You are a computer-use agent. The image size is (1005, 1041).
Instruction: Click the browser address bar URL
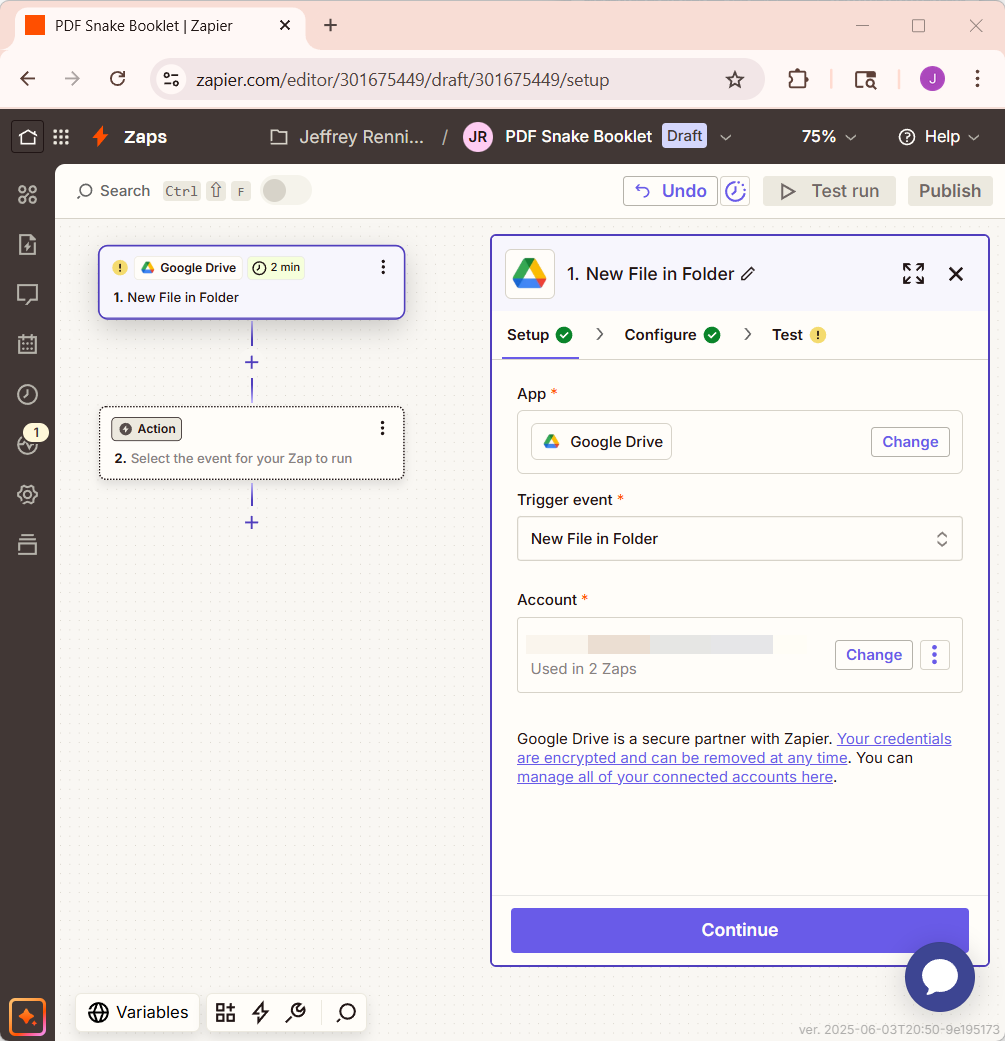tap(402, 80)
